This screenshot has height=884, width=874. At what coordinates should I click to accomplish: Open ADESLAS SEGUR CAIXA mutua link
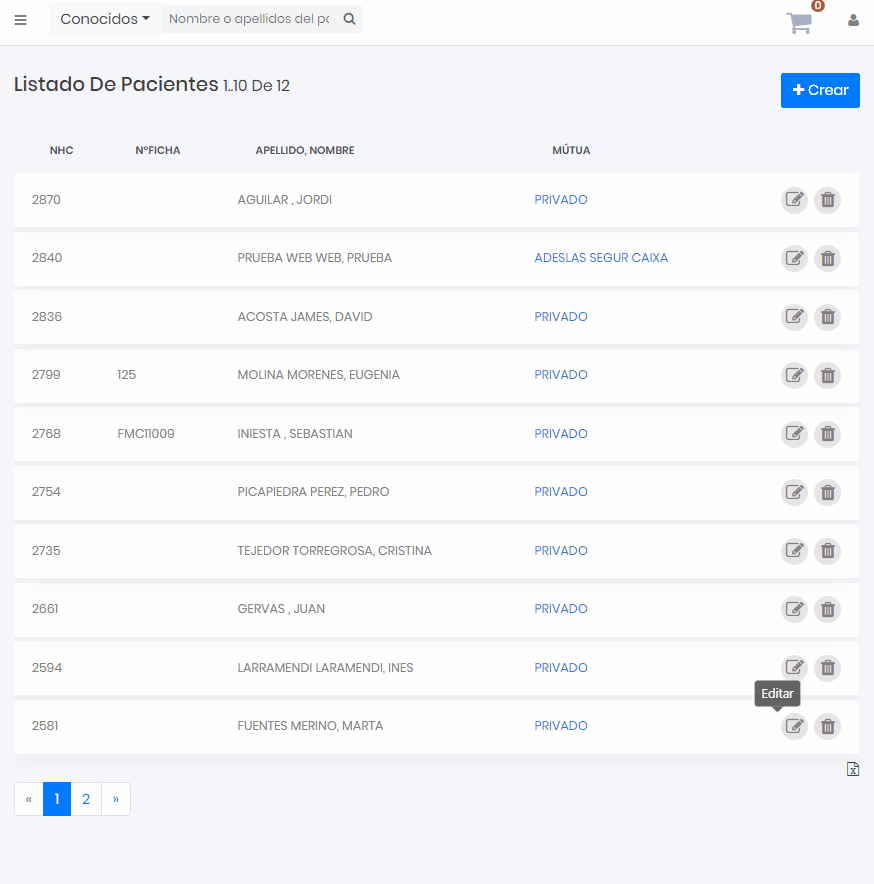(600, 258)
